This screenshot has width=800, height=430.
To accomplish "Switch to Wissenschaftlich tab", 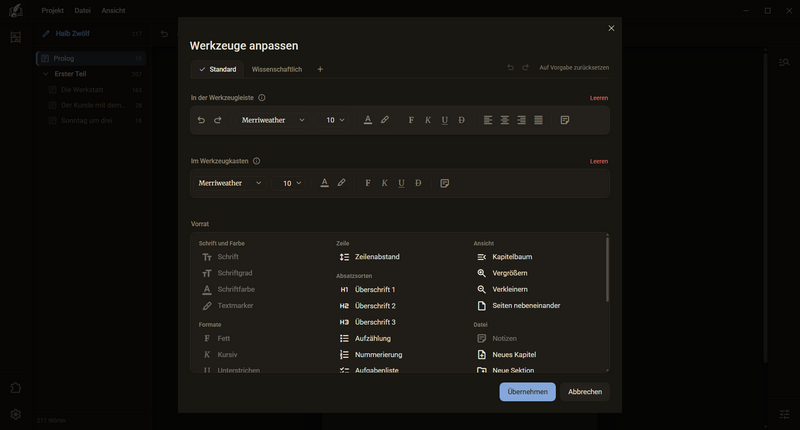I will 277,69.
